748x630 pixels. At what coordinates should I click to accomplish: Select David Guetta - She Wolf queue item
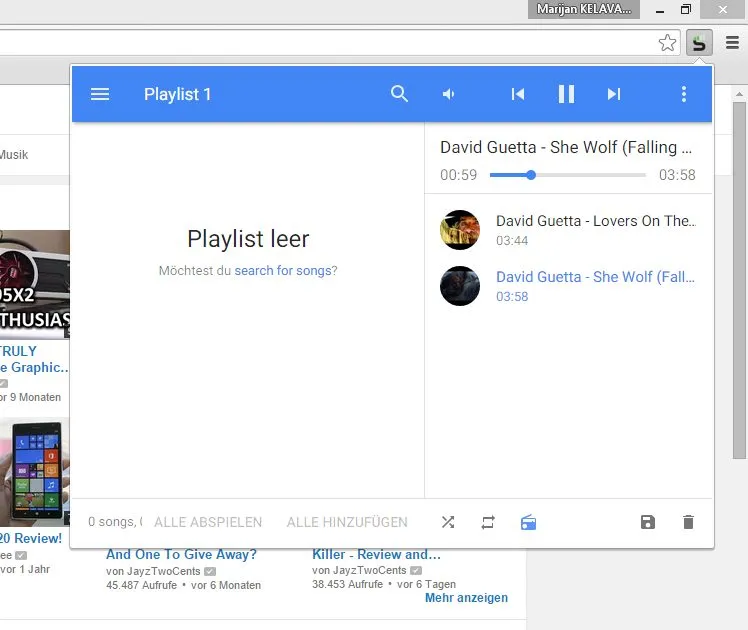[569, 286]
